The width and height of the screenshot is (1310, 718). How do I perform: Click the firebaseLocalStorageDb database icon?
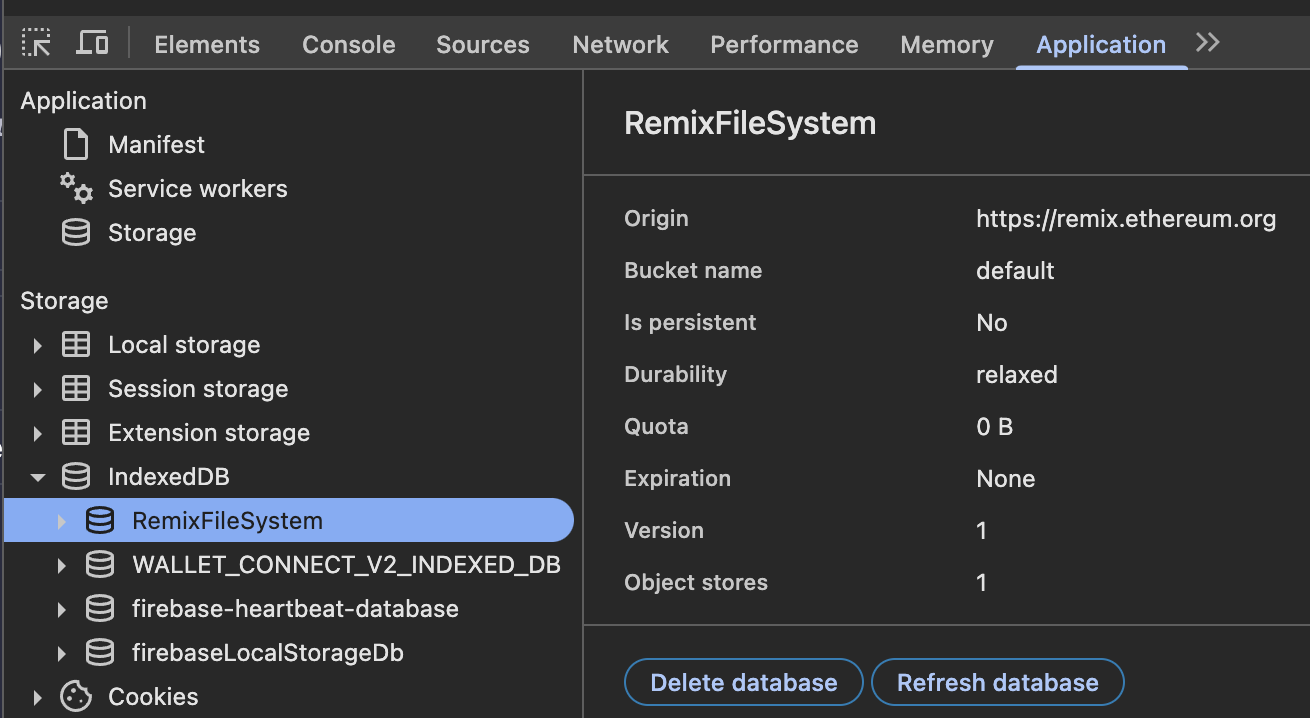pos(100,653)
